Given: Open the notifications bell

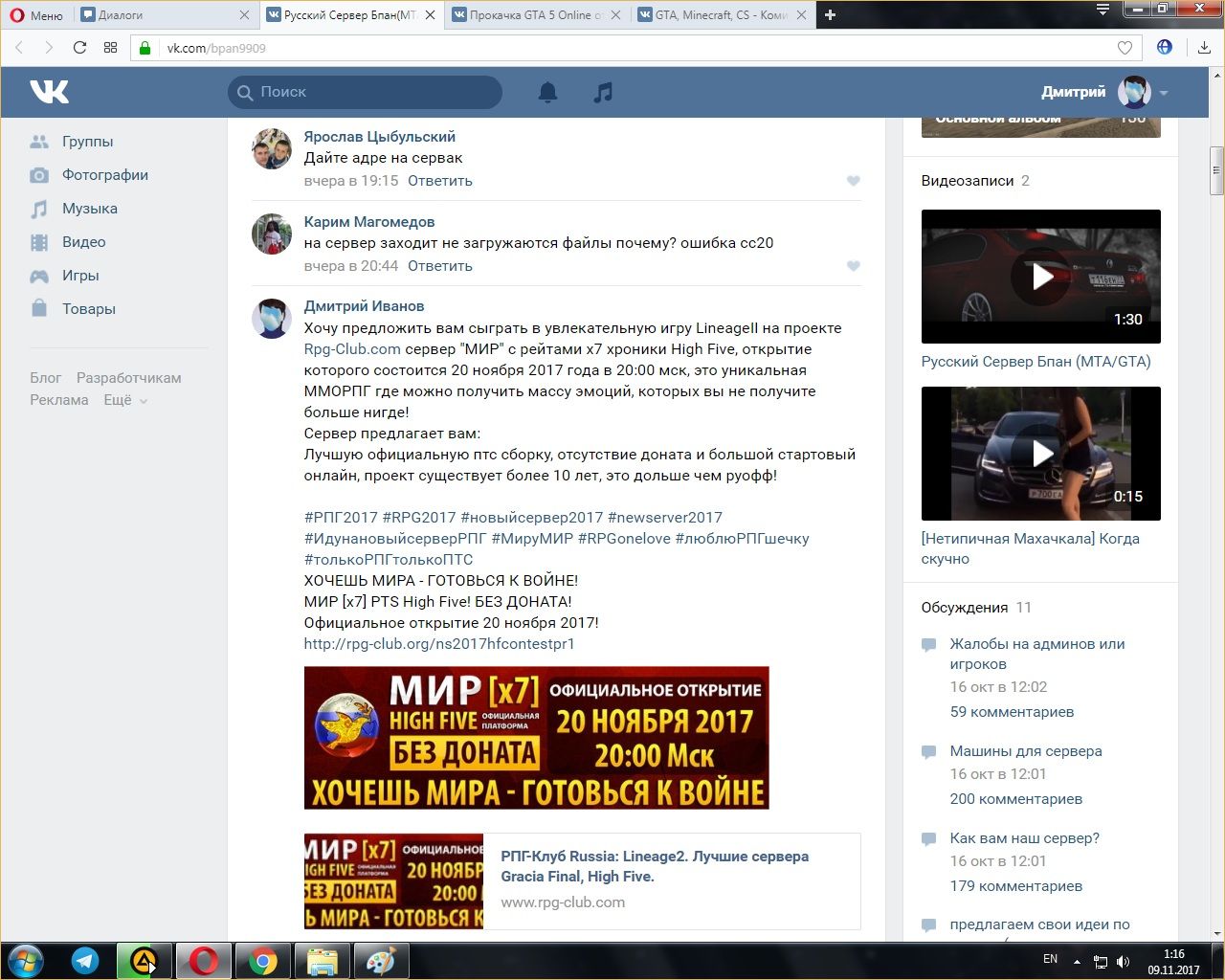Looking at the screenshot, I should point(547,92).
